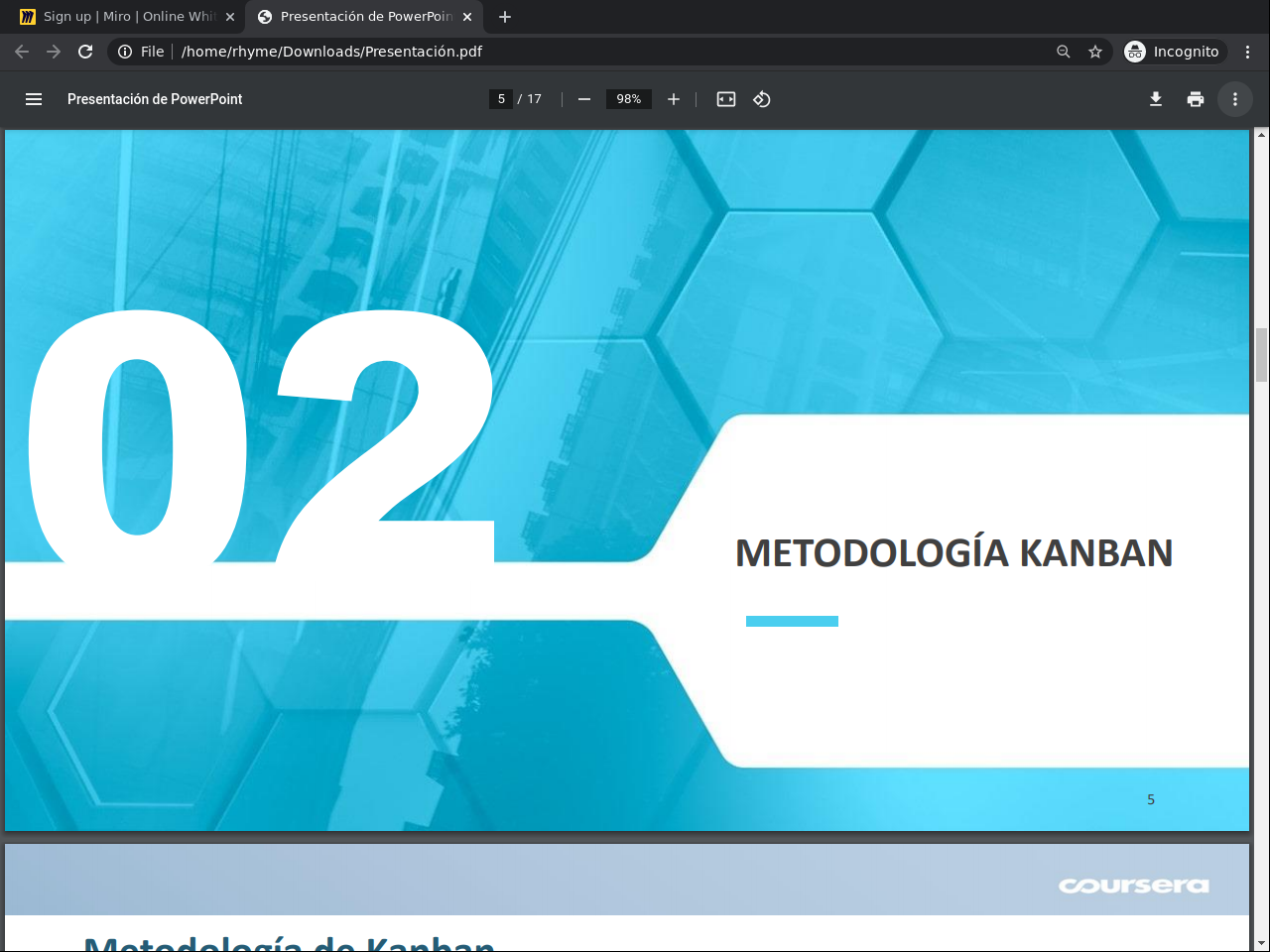This screenshot has height=952, width=1270.
Task: Click the scrollbar up arrow
Action: (x=1262, y=136)
